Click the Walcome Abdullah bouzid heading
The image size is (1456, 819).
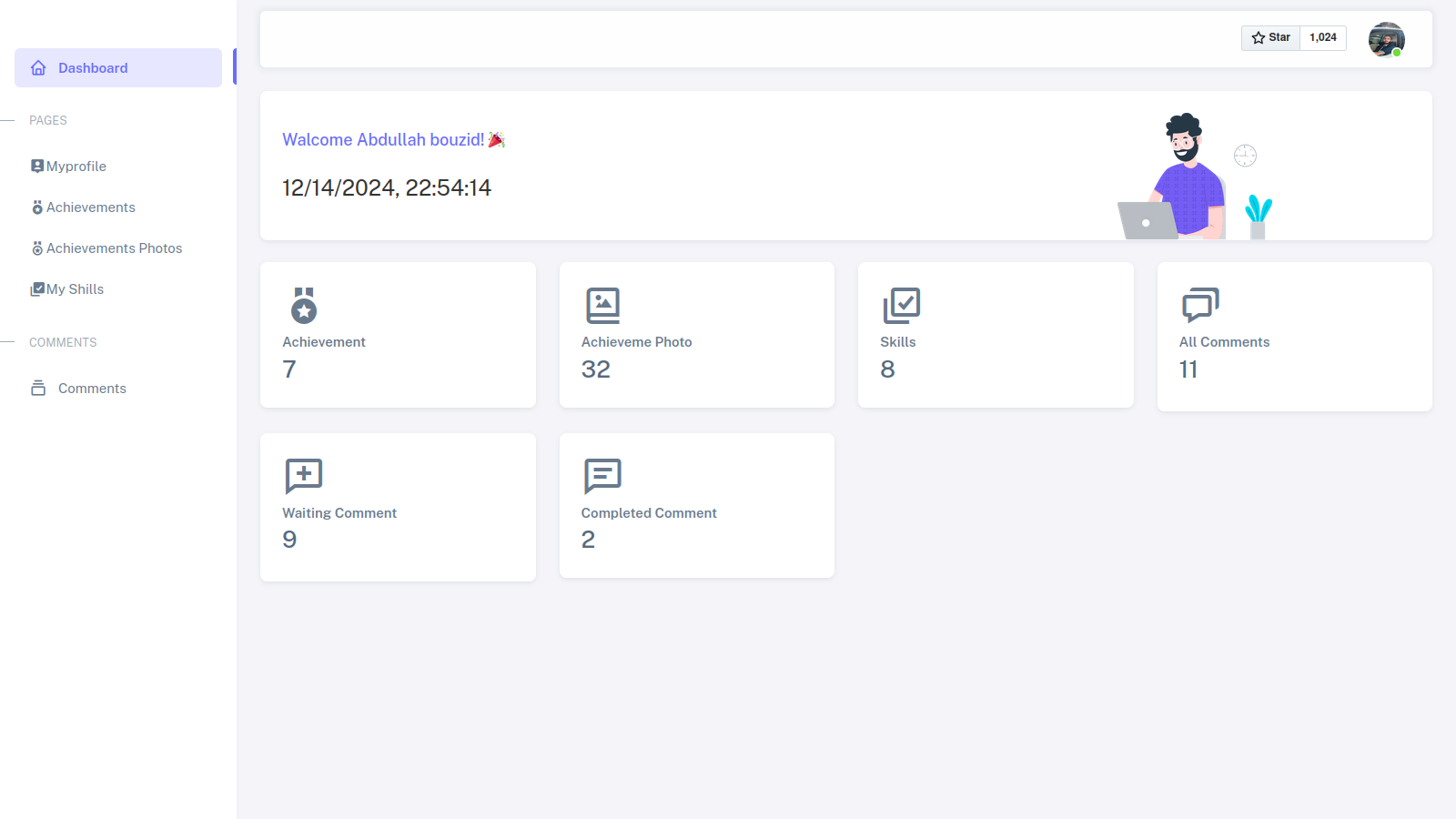point(383,140)
